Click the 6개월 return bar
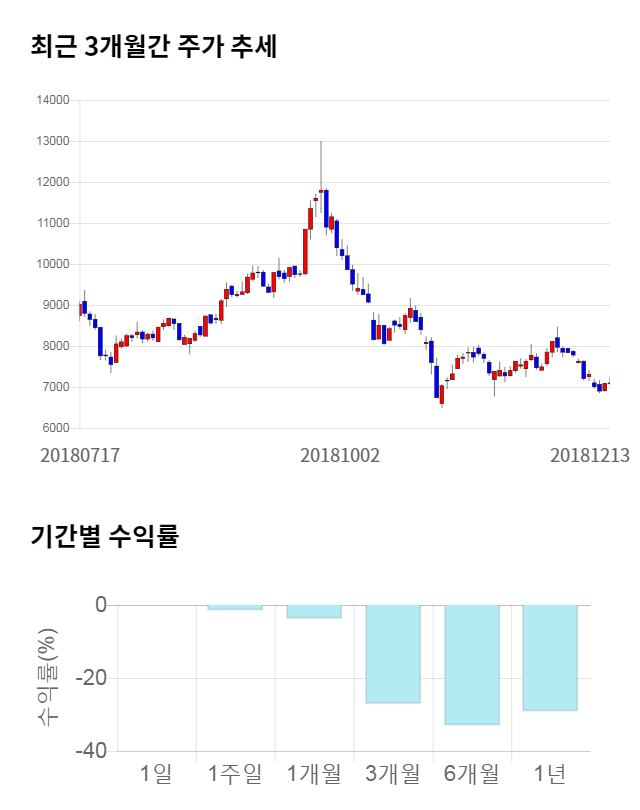 [472, 664]
